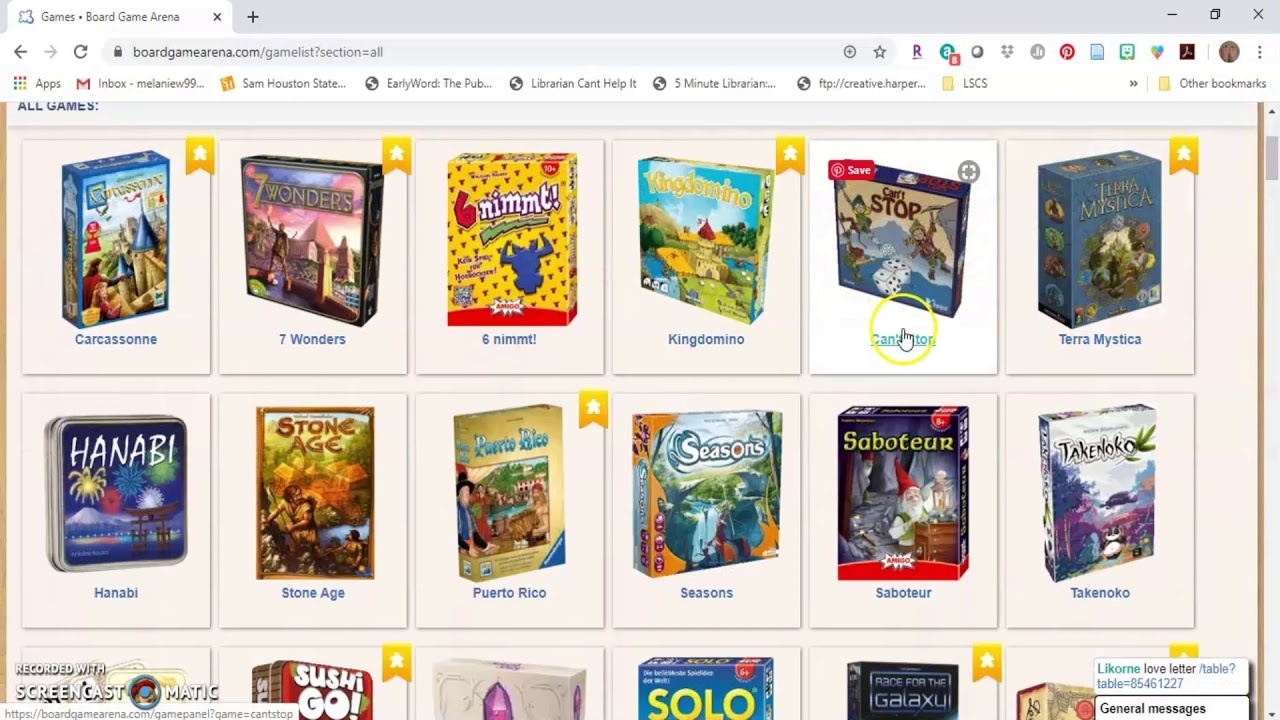Viewport: 1280px width, 720px height.
Task: Toggle favorite star on Puerto Rico
Action: (594, 408)
